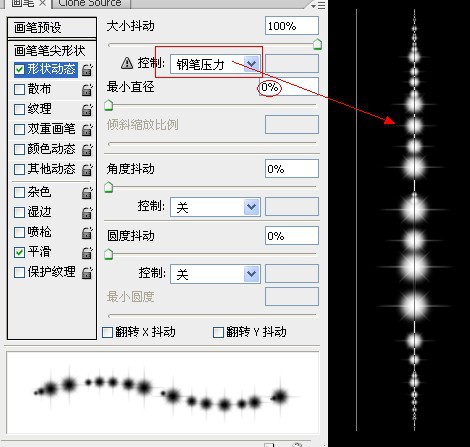The width and height of the screenshot is (470, 447).
Task: Click the 颜色动态 label text
Action: (x=52, y=149)
